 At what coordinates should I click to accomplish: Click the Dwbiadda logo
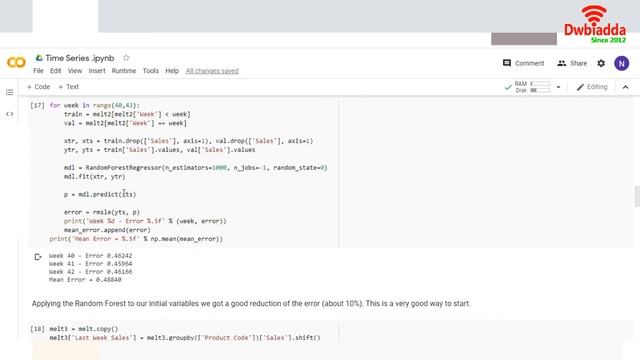tap(595, 24)
